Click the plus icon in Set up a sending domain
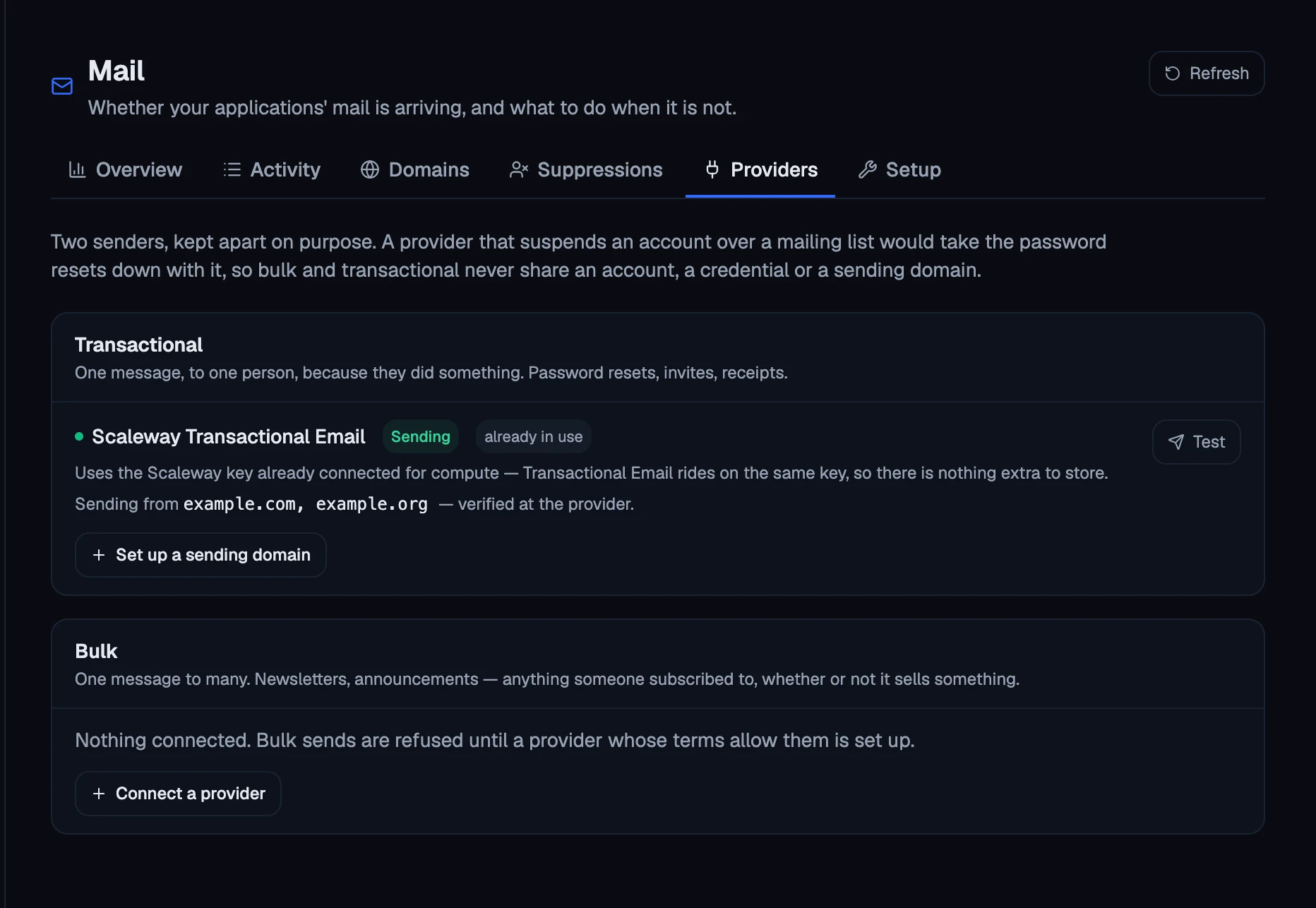This screenshot has height=908, width=1316. point(99,555)
